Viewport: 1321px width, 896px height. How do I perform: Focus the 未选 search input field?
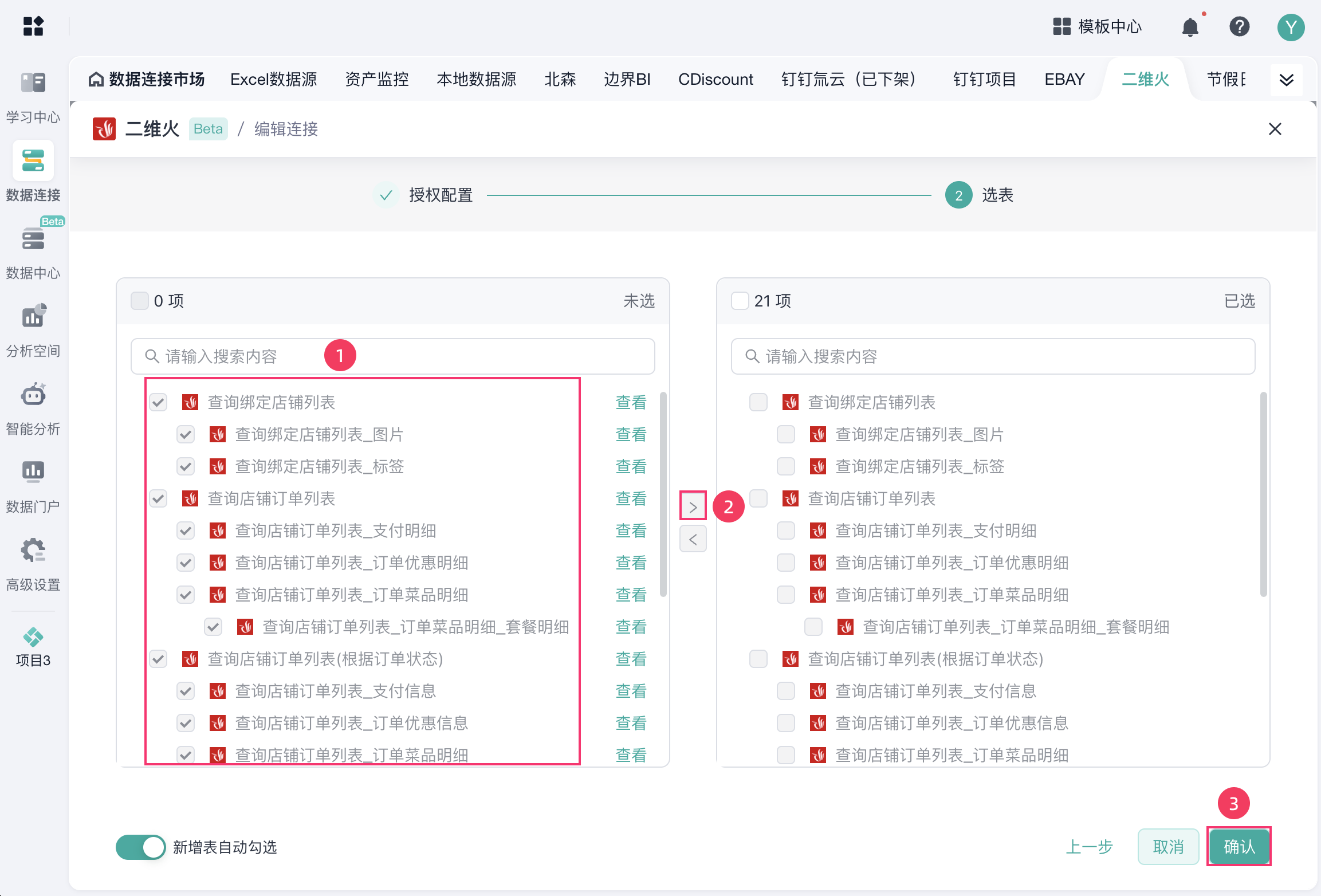[393, 356]
